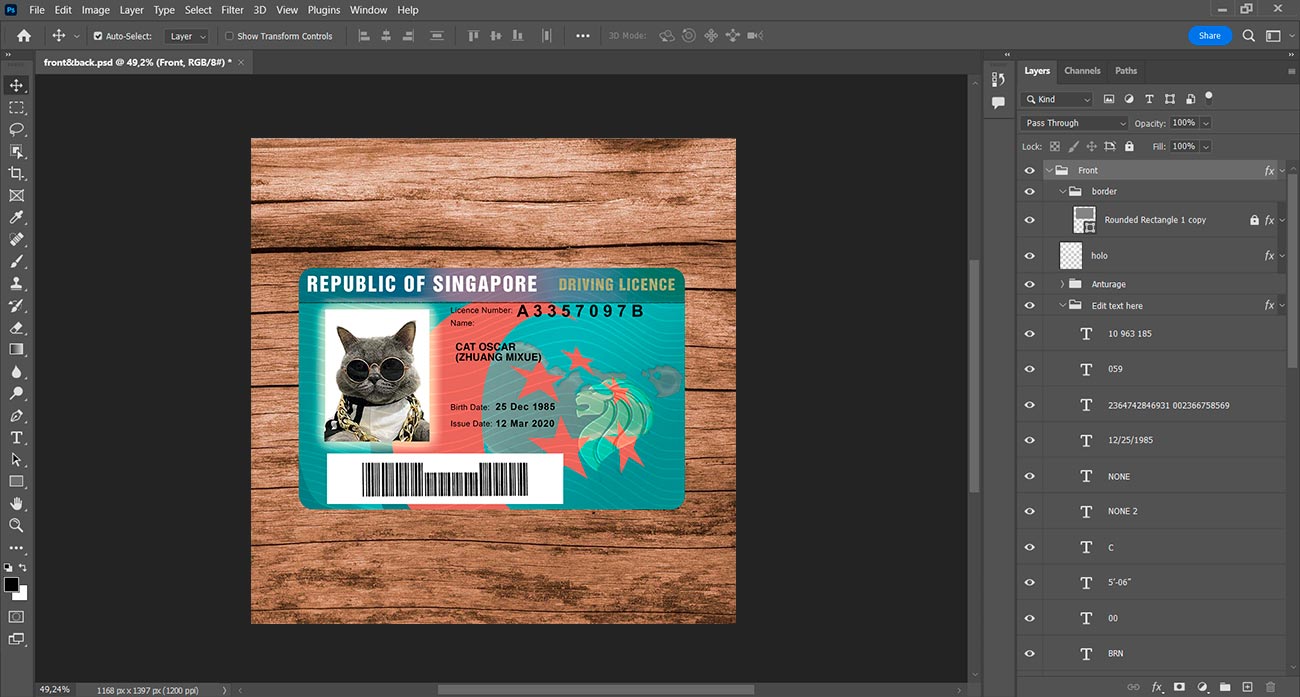Click the background color swatch
Image resolution: width=1300 pixels, height=697 pixels.
point(21,594)
